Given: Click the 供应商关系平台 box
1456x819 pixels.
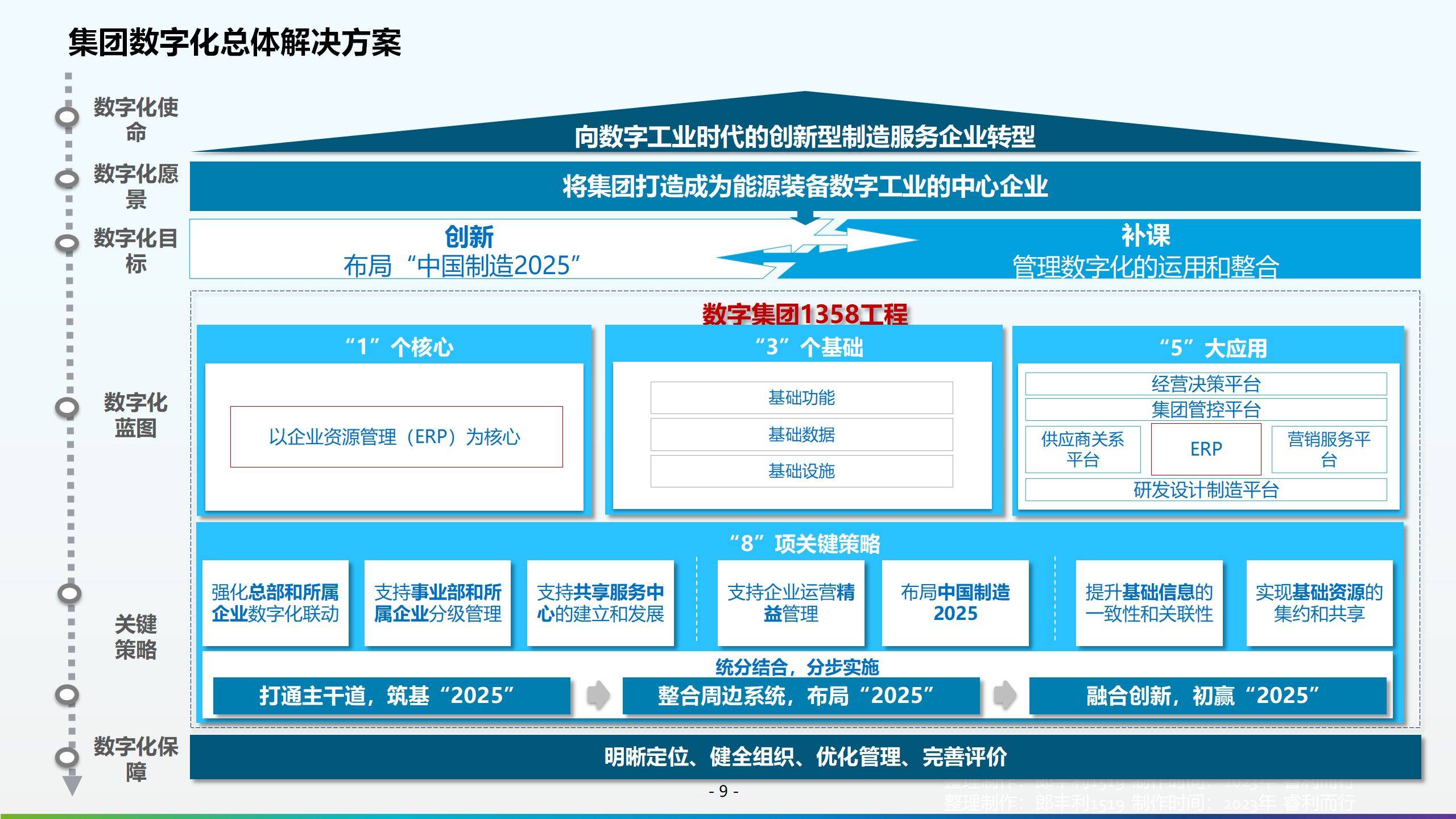Looking at the screenshot, I should point(1083,449).
